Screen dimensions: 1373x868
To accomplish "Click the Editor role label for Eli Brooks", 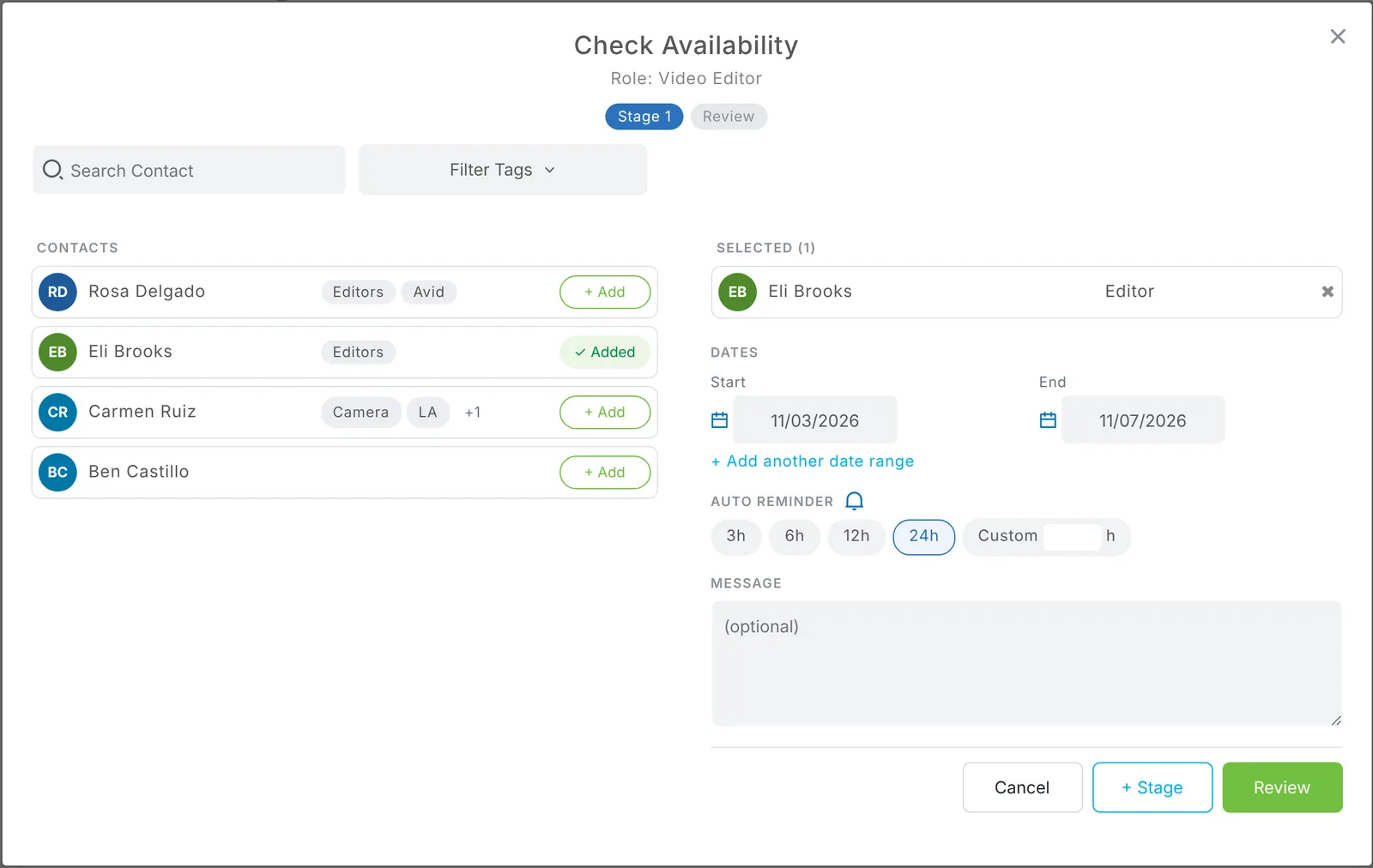I will pyautogui.click(x=1129, y=292).
